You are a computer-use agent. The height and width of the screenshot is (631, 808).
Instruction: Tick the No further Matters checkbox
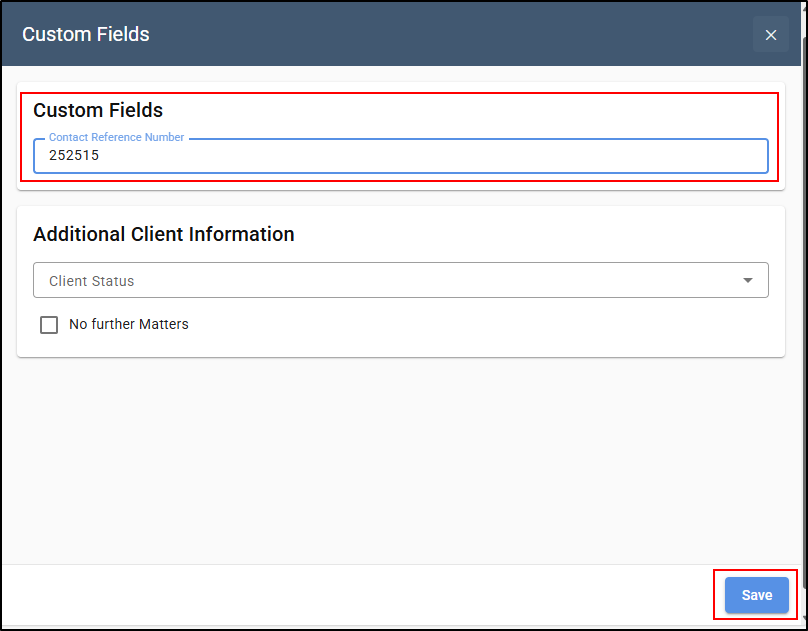pos(49,325)
